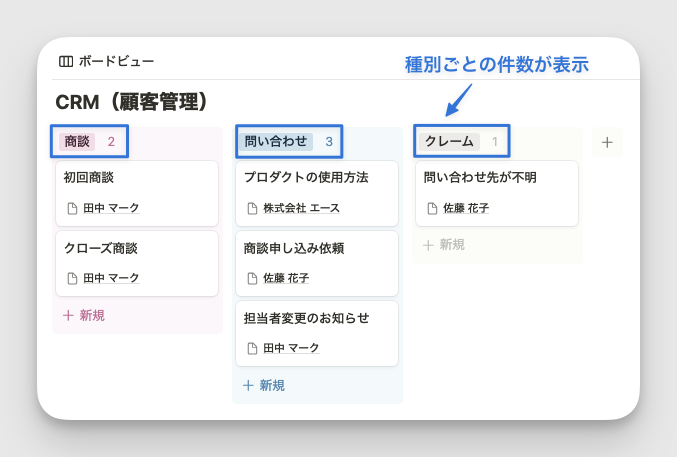Click the クレーム group tag
Image resolution: width=677 pixels, height=457 pixels.
click(449, 141)
